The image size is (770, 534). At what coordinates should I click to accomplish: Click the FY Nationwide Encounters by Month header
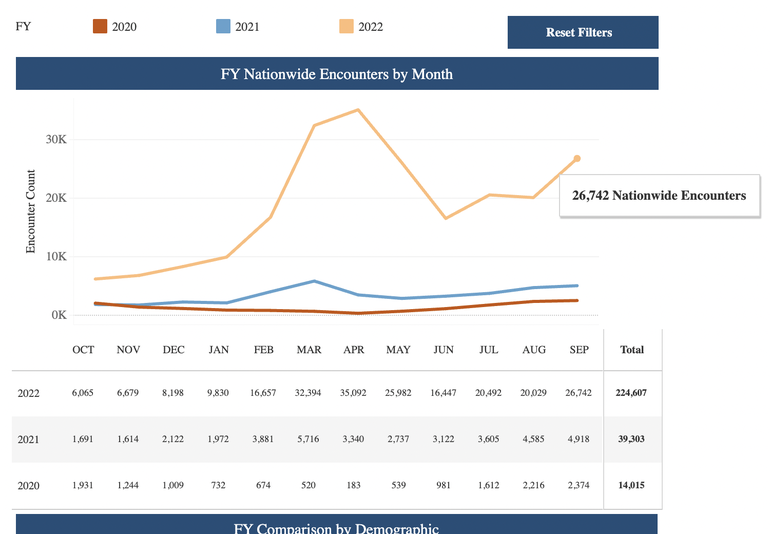click(x=337, y=74)
